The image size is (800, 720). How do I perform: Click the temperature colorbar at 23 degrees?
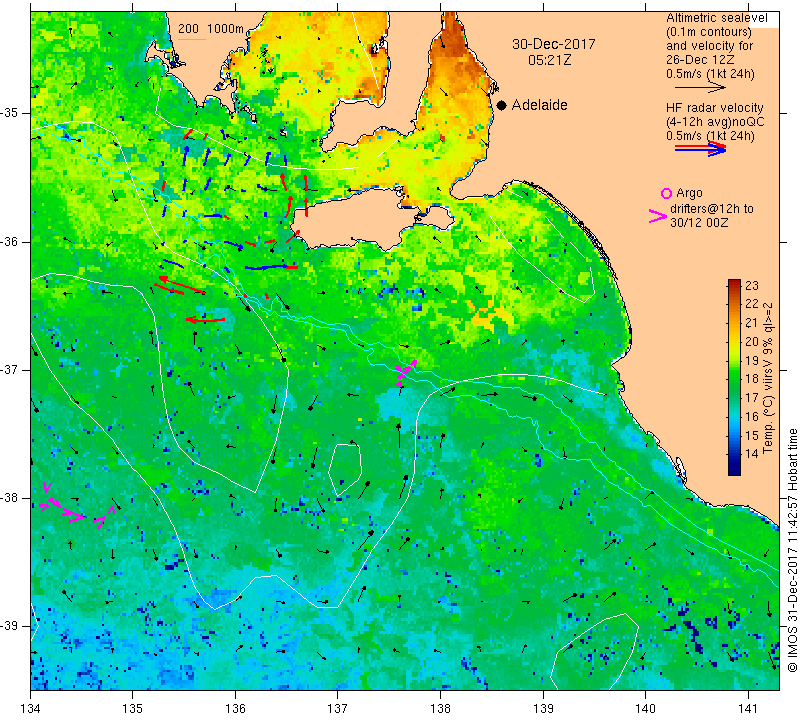(x=734, y=284)
